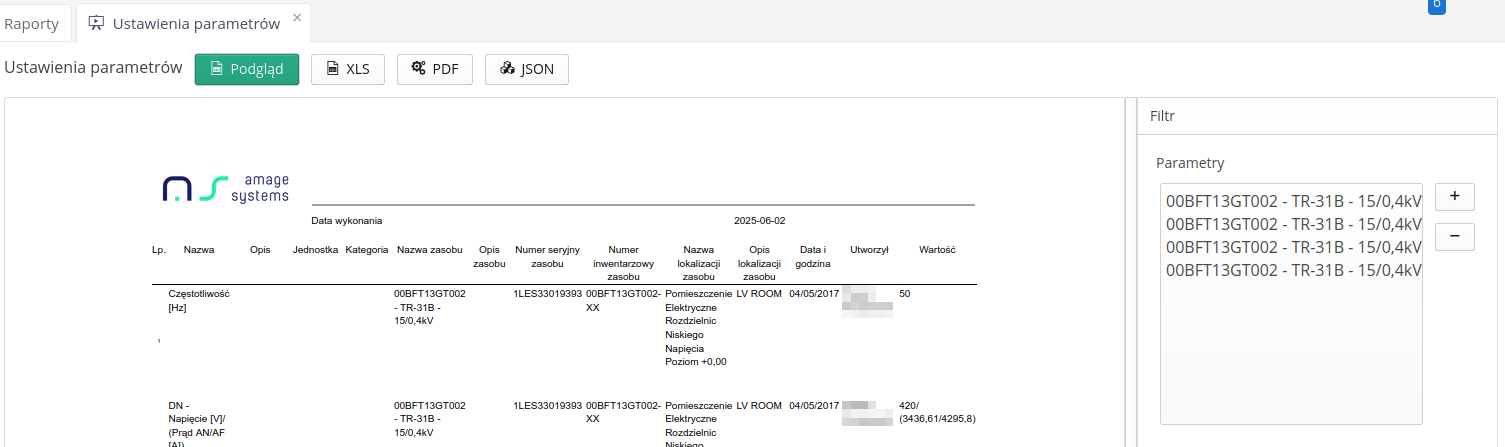This screenshot has height=447, width=1505.
Task: Switch to the Raporty tab
Action: (x=31, y=23)
